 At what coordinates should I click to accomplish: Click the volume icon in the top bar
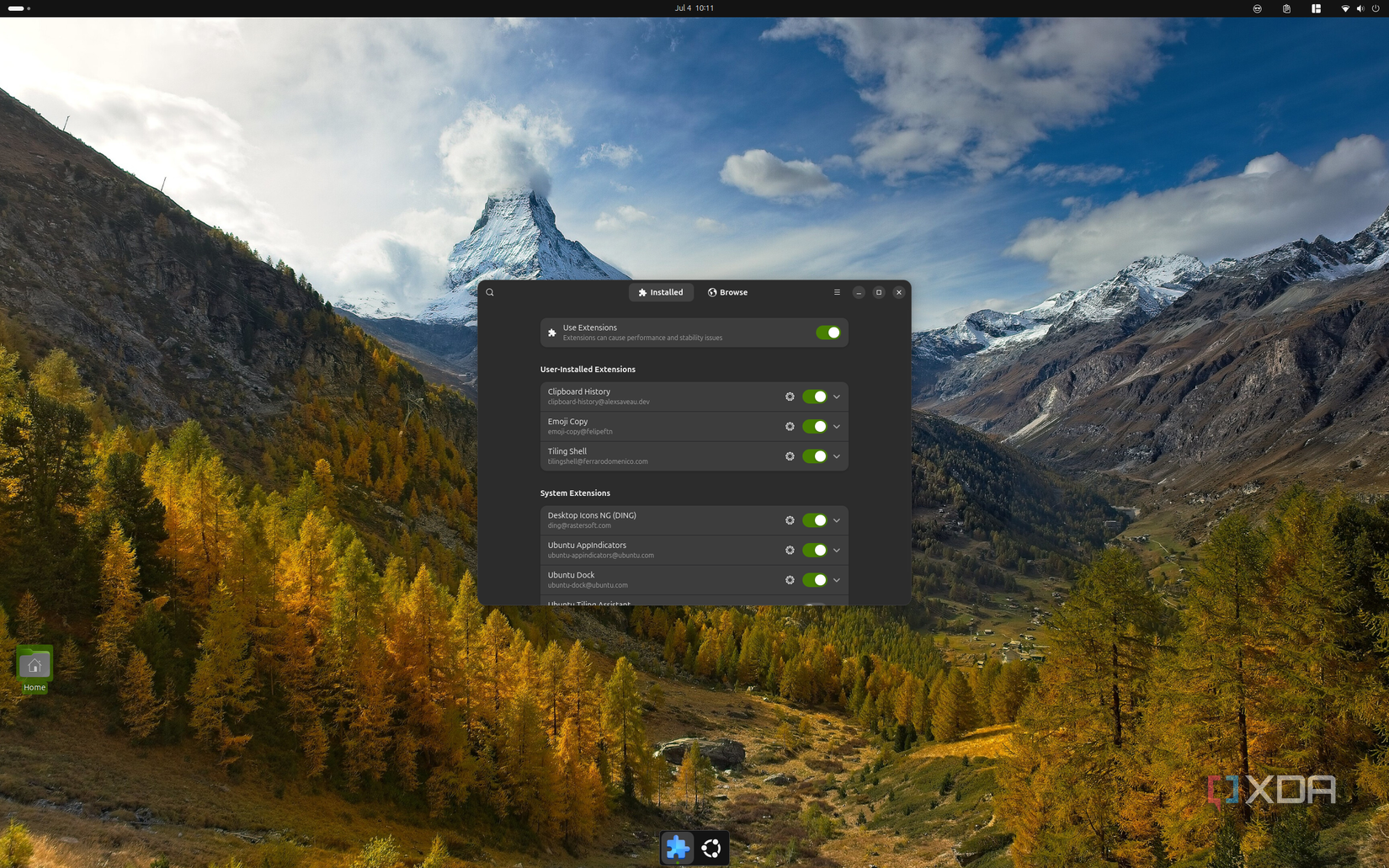tap(1359, 8)
